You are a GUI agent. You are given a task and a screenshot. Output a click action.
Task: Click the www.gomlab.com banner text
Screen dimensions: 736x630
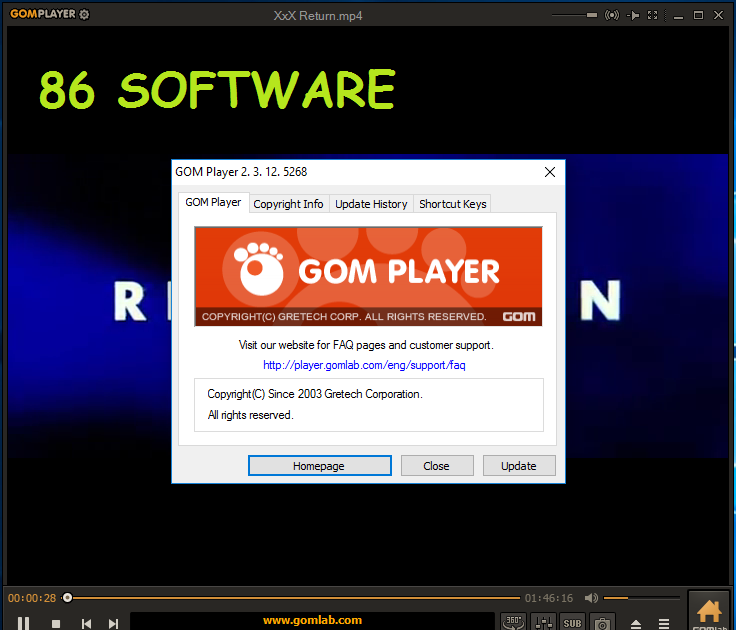pyautogui.click(x=313, y=620)
